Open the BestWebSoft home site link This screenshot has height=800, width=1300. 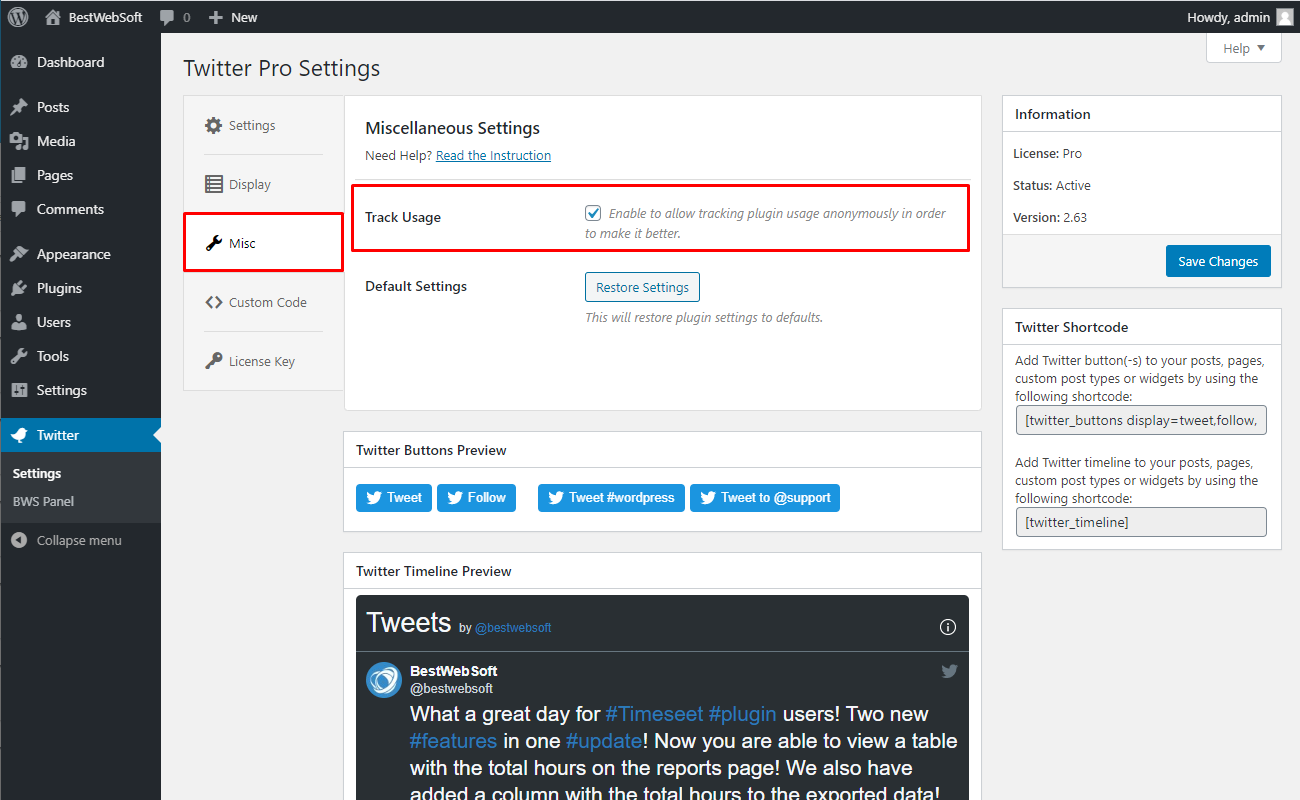[x=95, y=17]
